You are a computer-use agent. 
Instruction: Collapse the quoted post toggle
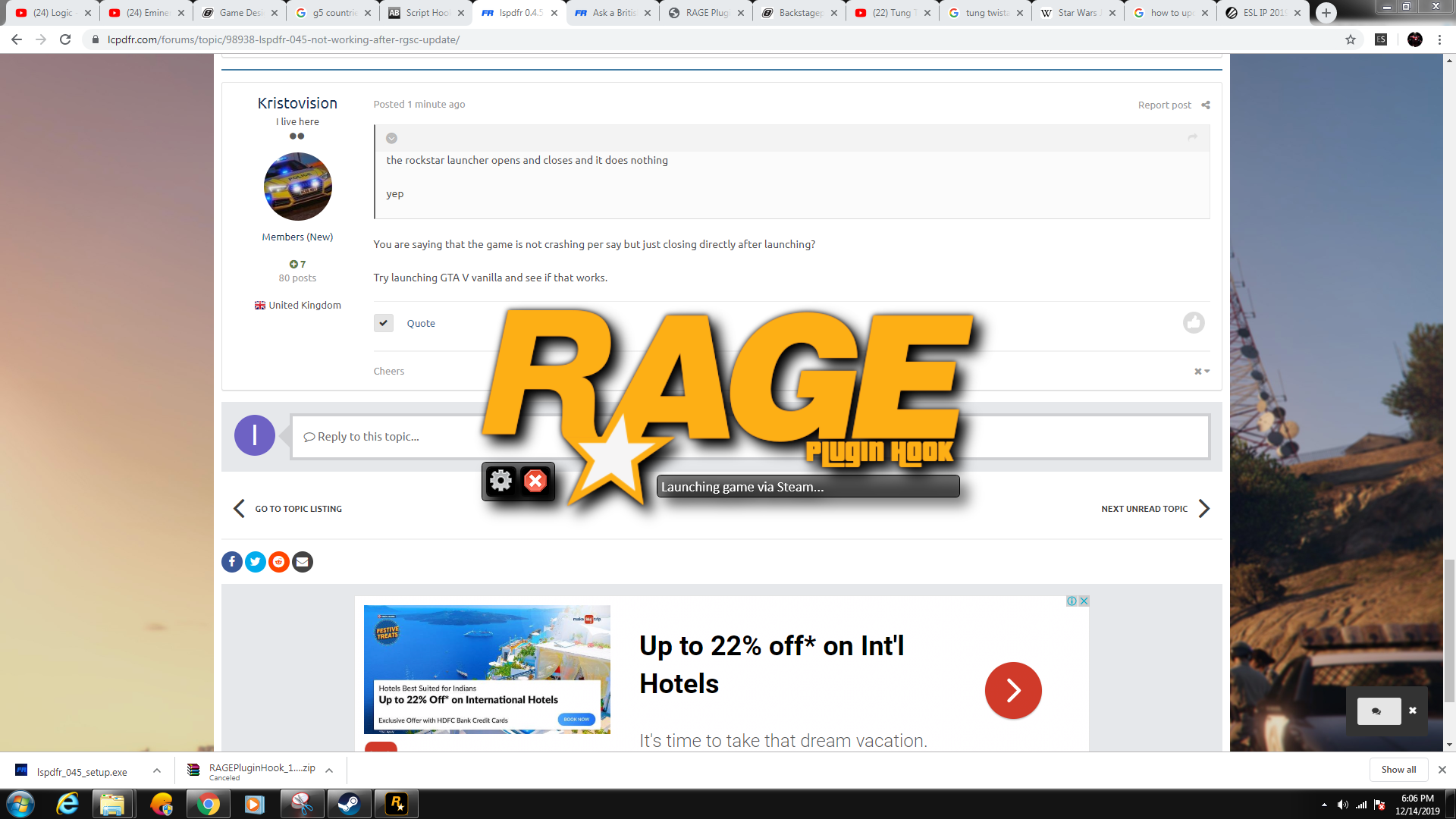(391, 138)
